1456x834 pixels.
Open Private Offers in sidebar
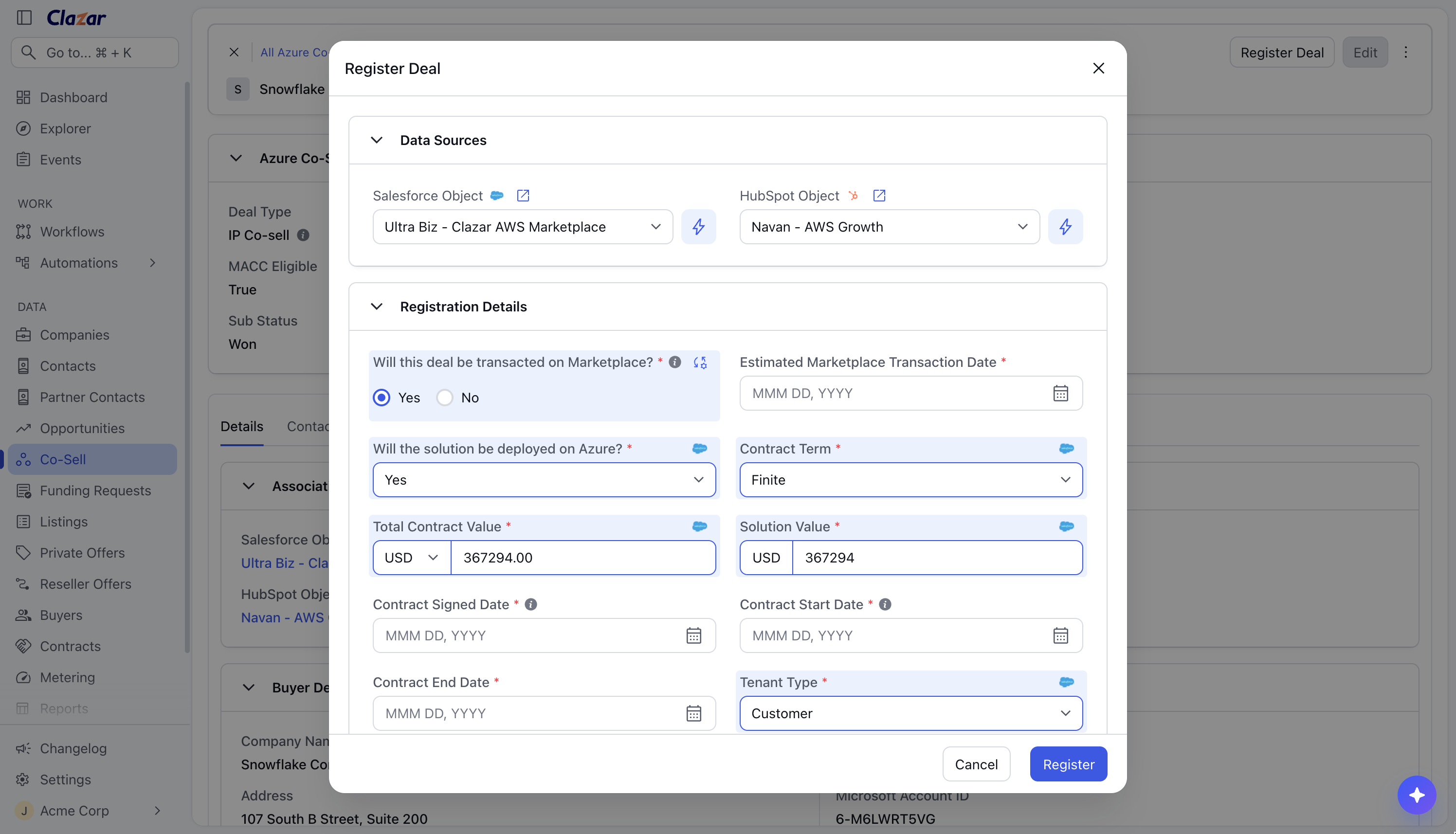[x=82, y=553]
